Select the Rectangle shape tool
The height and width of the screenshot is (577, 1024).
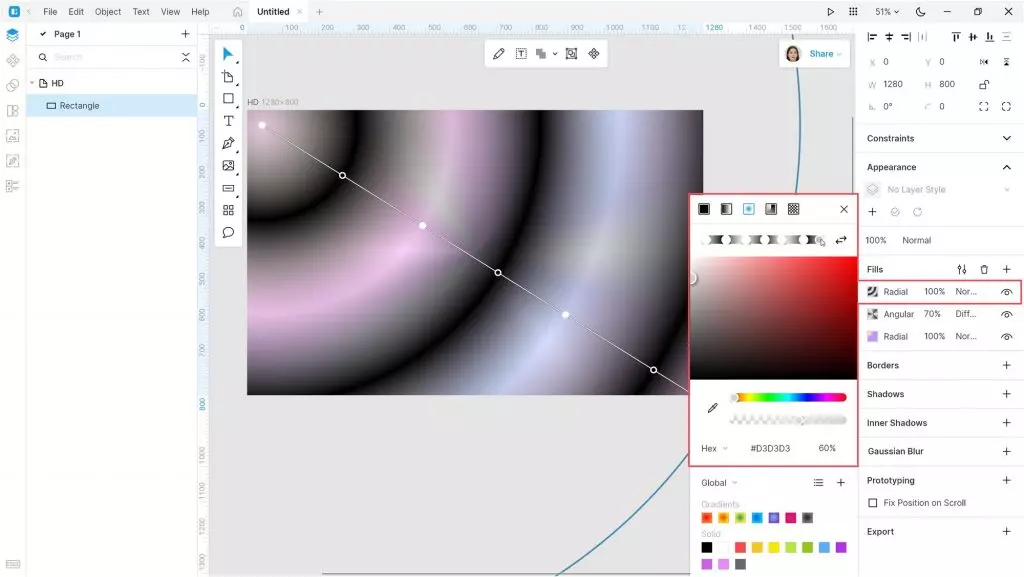point(228,99)
